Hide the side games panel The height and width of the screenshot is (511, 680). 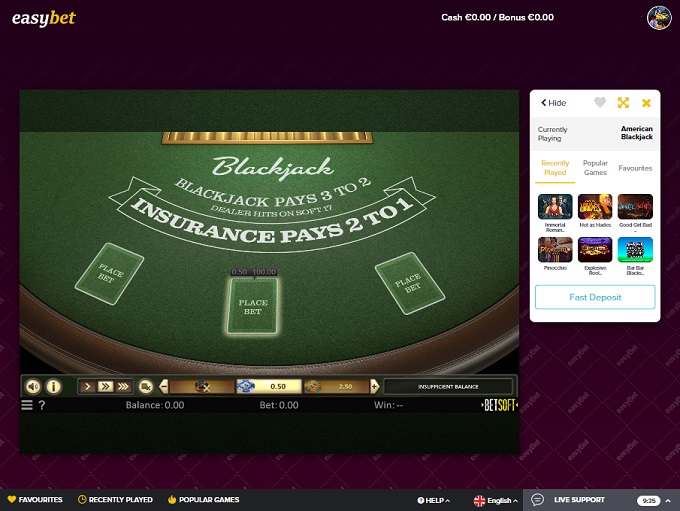(x=553, y=103)
